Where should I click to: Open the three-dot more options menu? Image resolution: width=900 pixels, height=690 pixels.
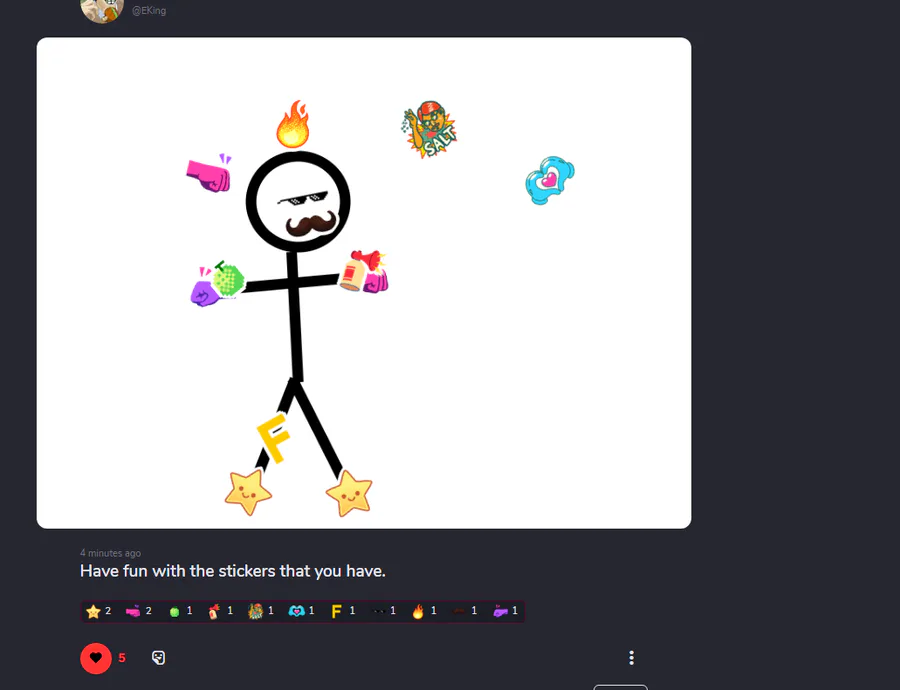click(x=631, y=658)
